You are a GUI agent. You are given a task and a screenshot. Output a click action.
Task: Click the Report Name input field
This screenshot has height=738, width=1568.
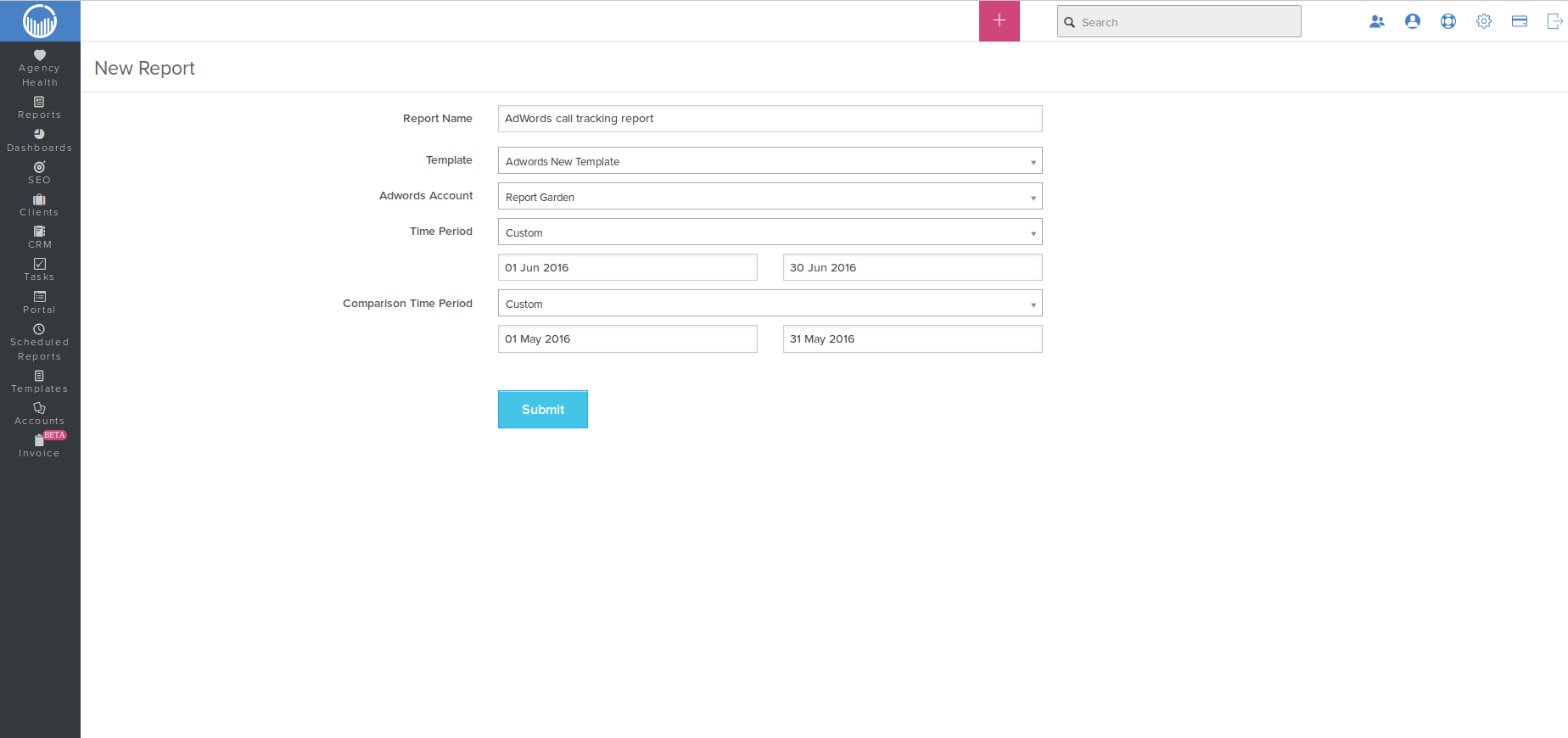click(770, 119)
